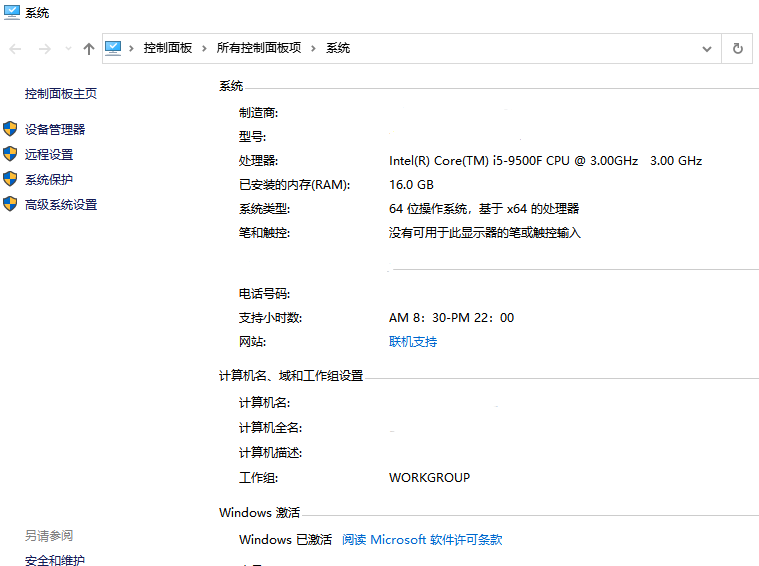Image resolution: width=759 pixels, height=566 pixels.
Task: Click the shield icon beside 系统保护
Action: [x=10, y=179]
